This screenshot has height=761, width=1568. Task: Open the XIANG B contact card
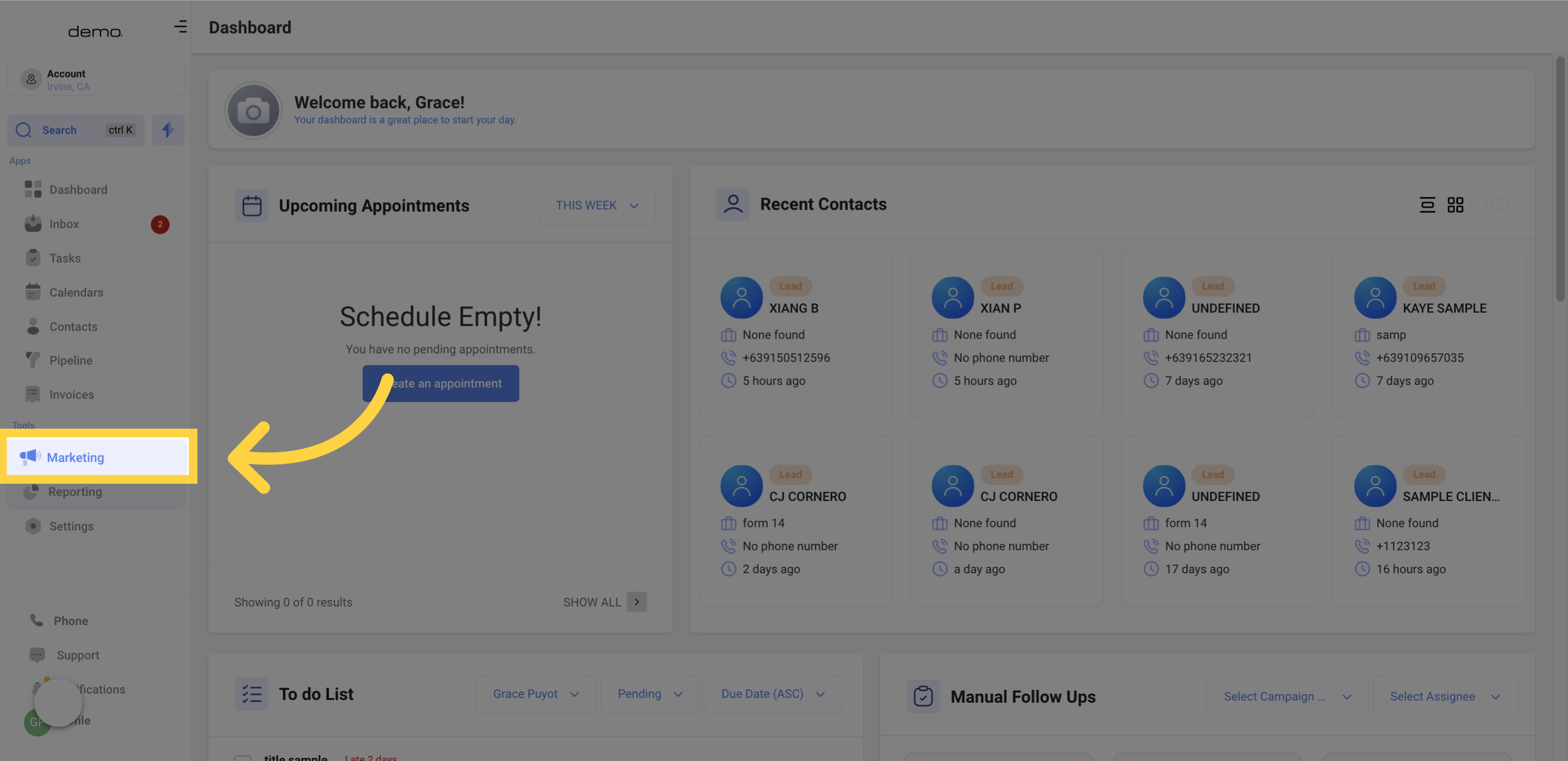point(796,332)
